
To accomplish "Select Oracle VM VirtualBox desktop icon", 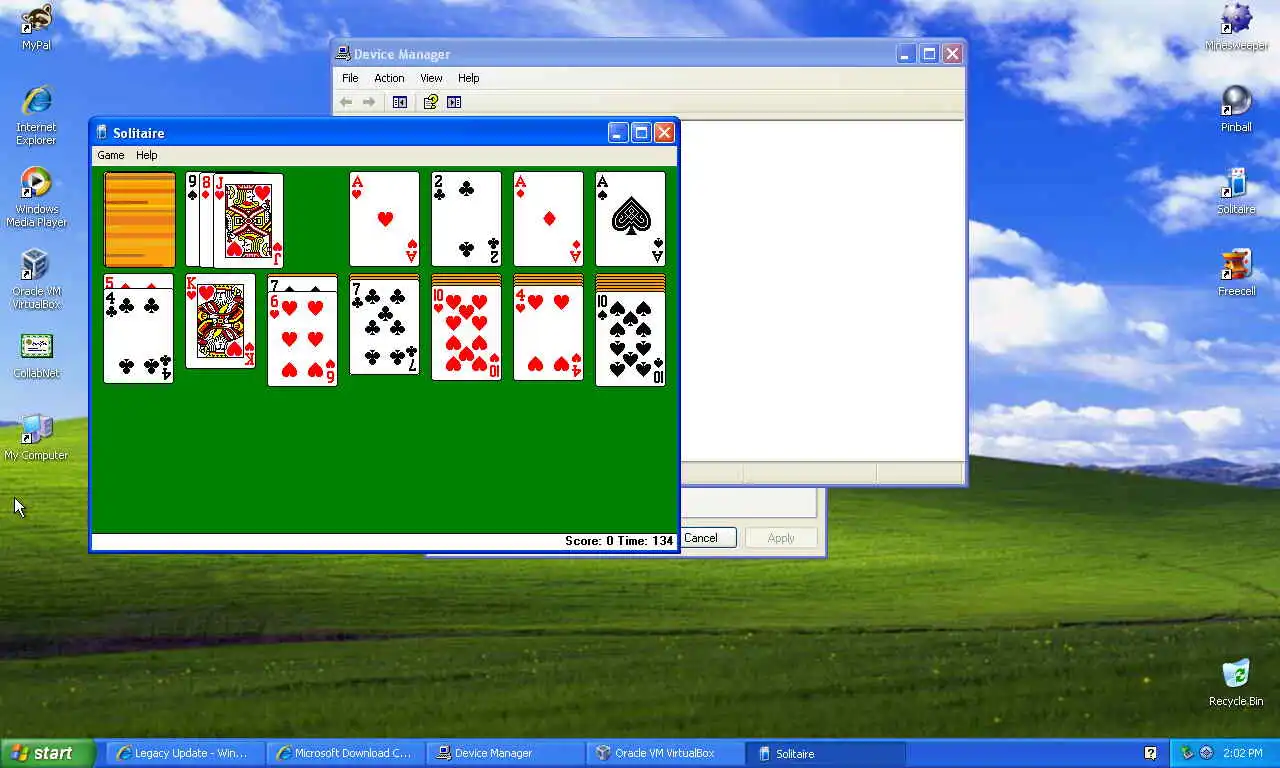I will point(36,280).
